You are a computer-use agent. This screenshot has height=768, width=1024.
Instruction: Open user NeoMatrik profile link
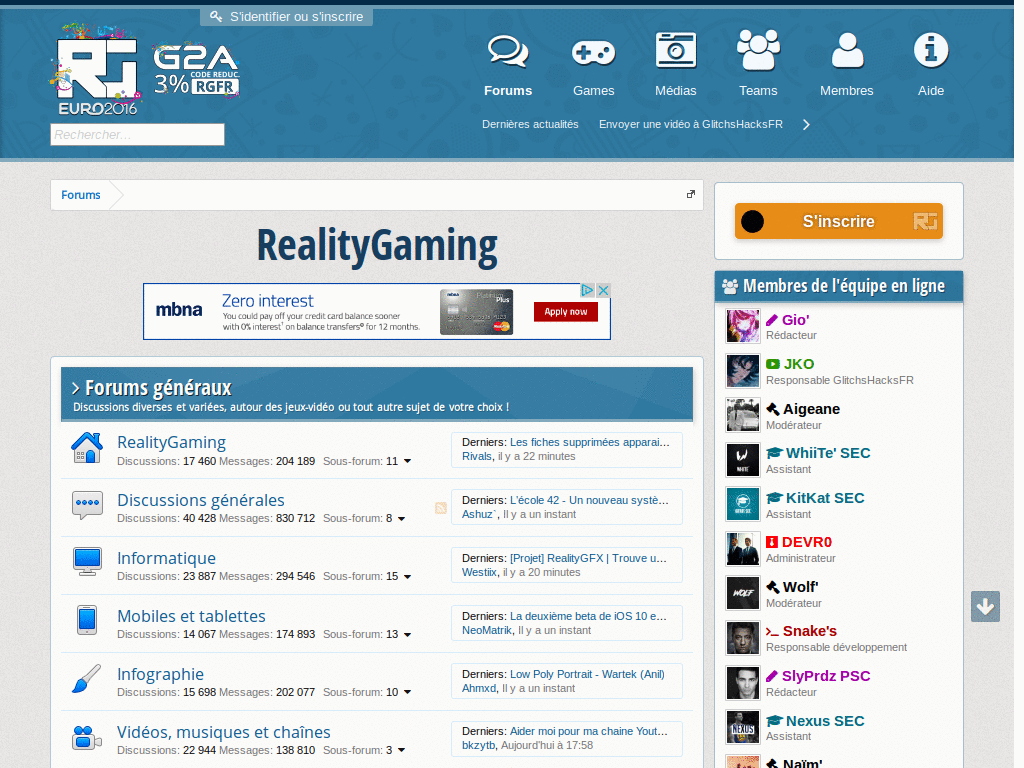(487, 630)
